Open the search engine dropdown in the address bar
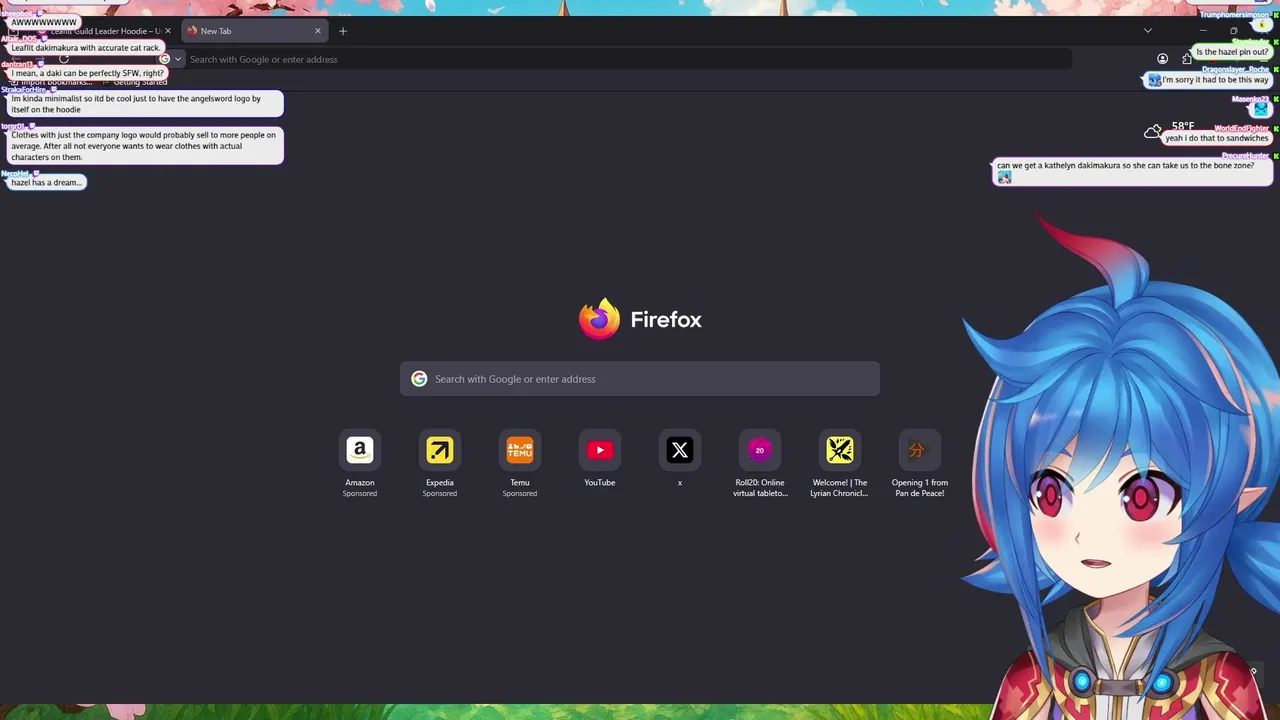Viewport: 1280px width, 720px height. [x=171, y=59]
